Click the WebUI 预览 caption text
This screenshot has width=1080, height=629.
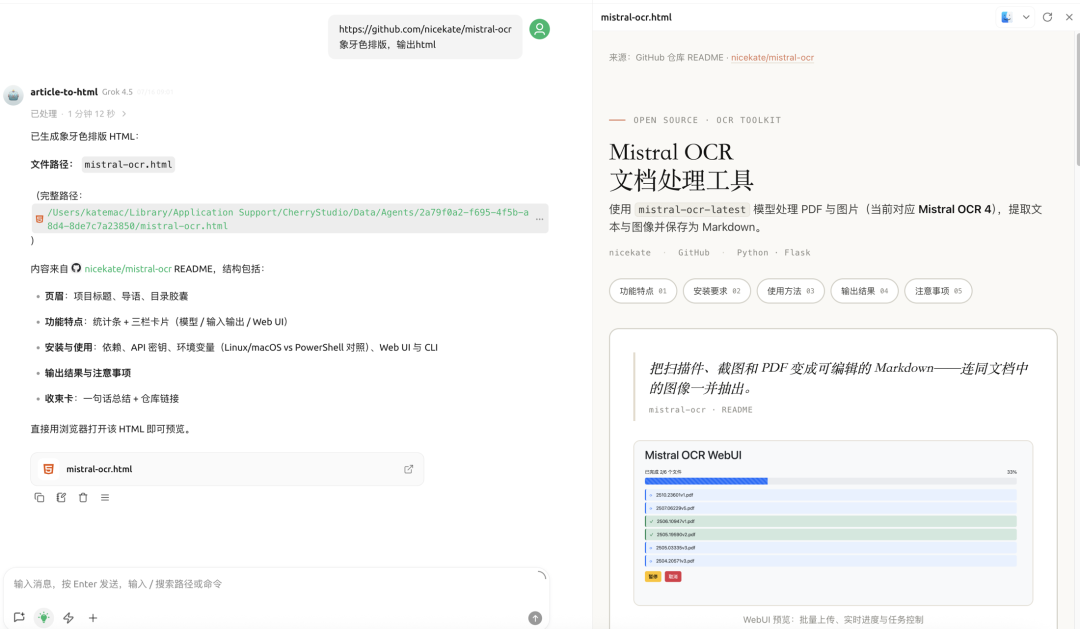(x=833, y=619)
